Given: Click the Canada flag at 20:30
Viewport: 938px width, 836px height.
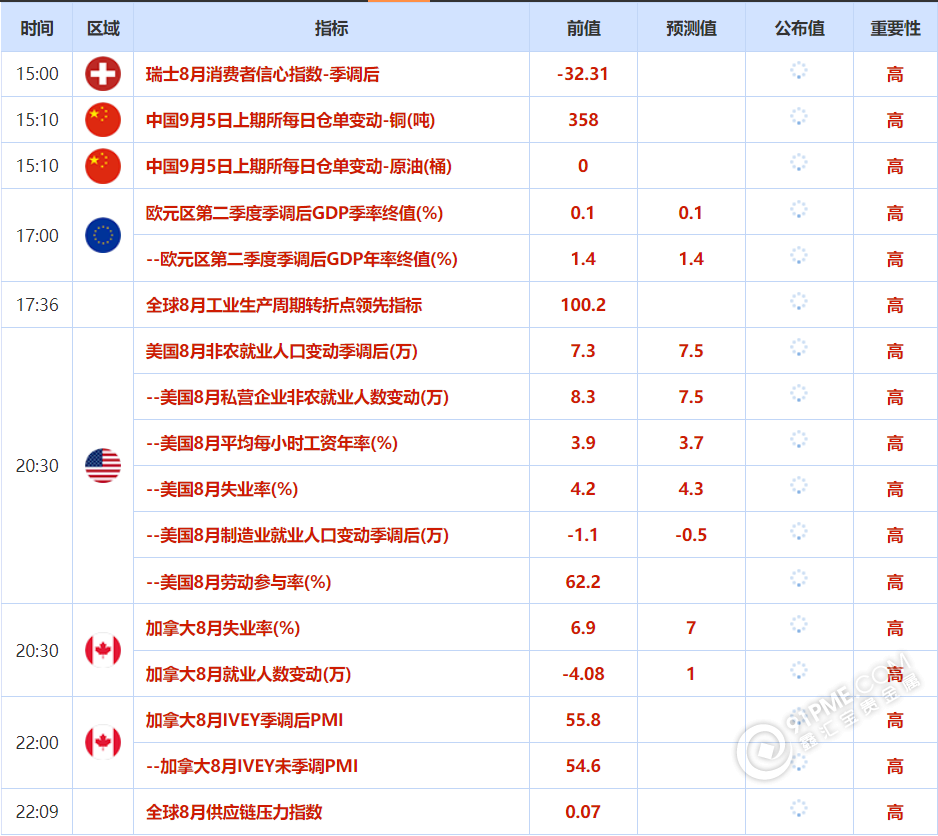Looking at the screenshot, I should pyautogui.click(x=103, y=650).
